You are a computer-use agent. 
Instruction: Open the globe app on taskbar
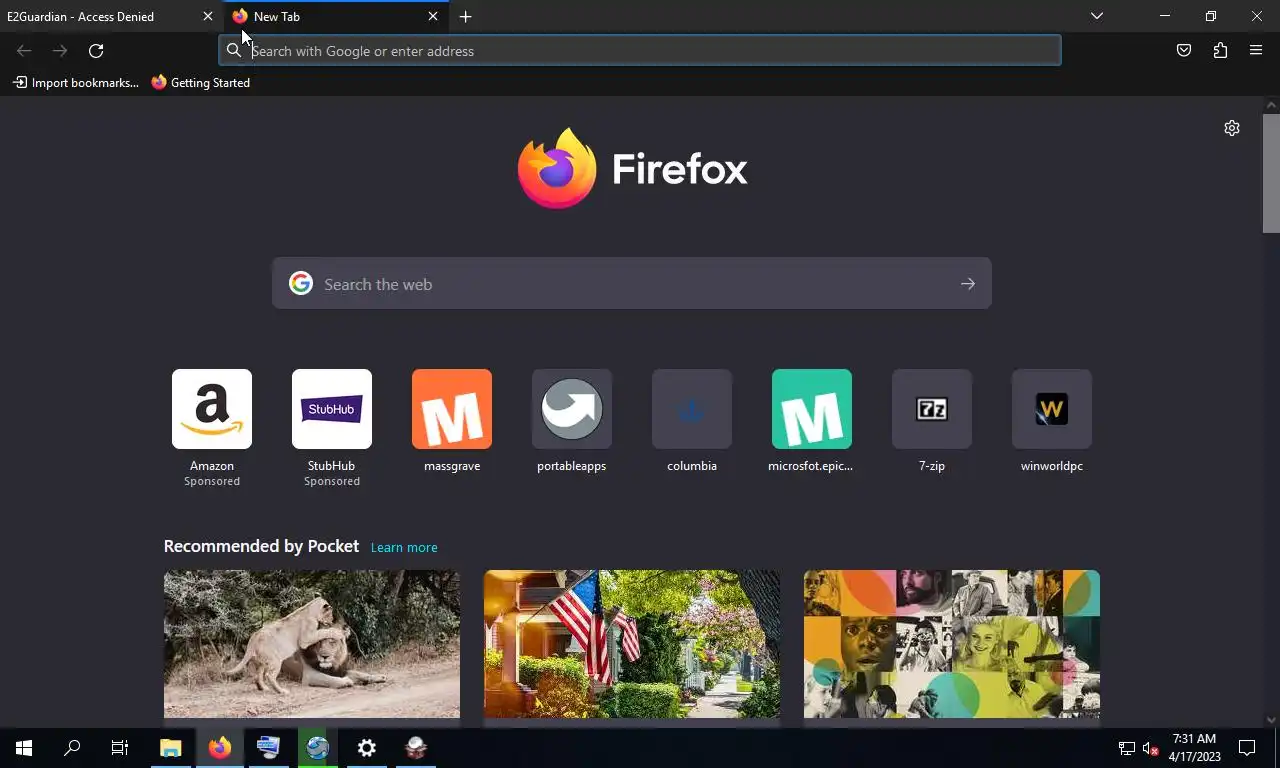click(x=318, y=748)
